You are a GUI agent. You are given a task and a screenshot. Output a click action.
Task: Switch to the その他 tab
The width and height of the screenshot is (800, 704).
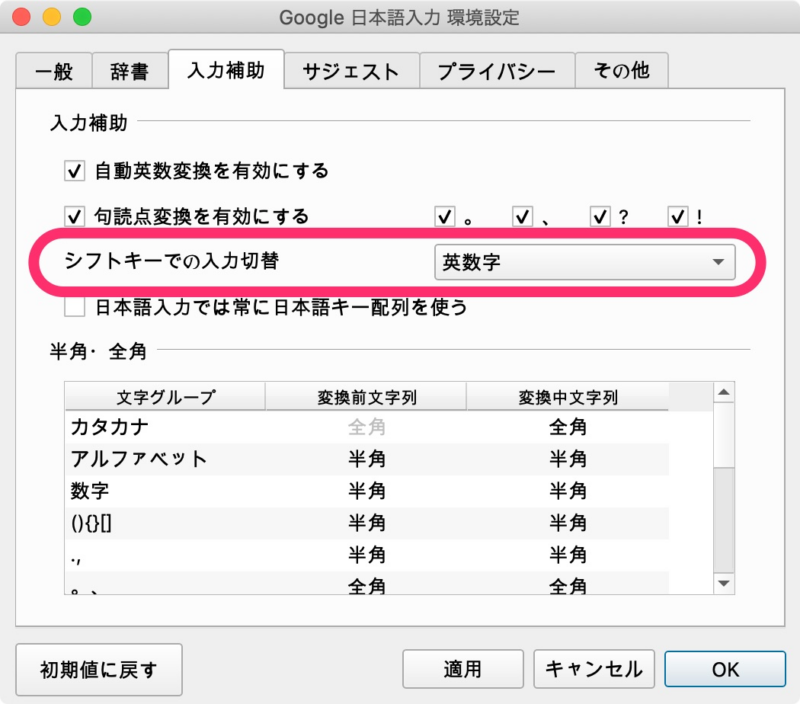click(621, 70)
